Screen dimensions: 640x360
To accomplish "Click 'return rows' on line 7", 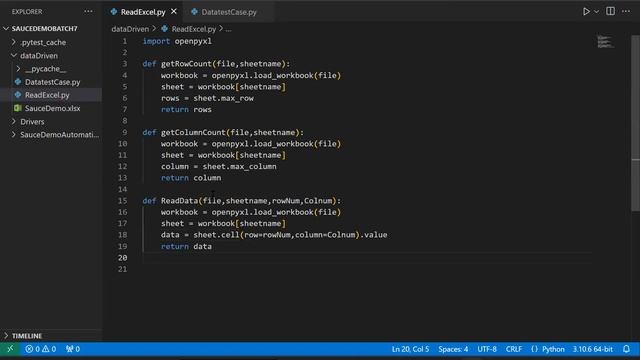I will [x=186, y=109].
